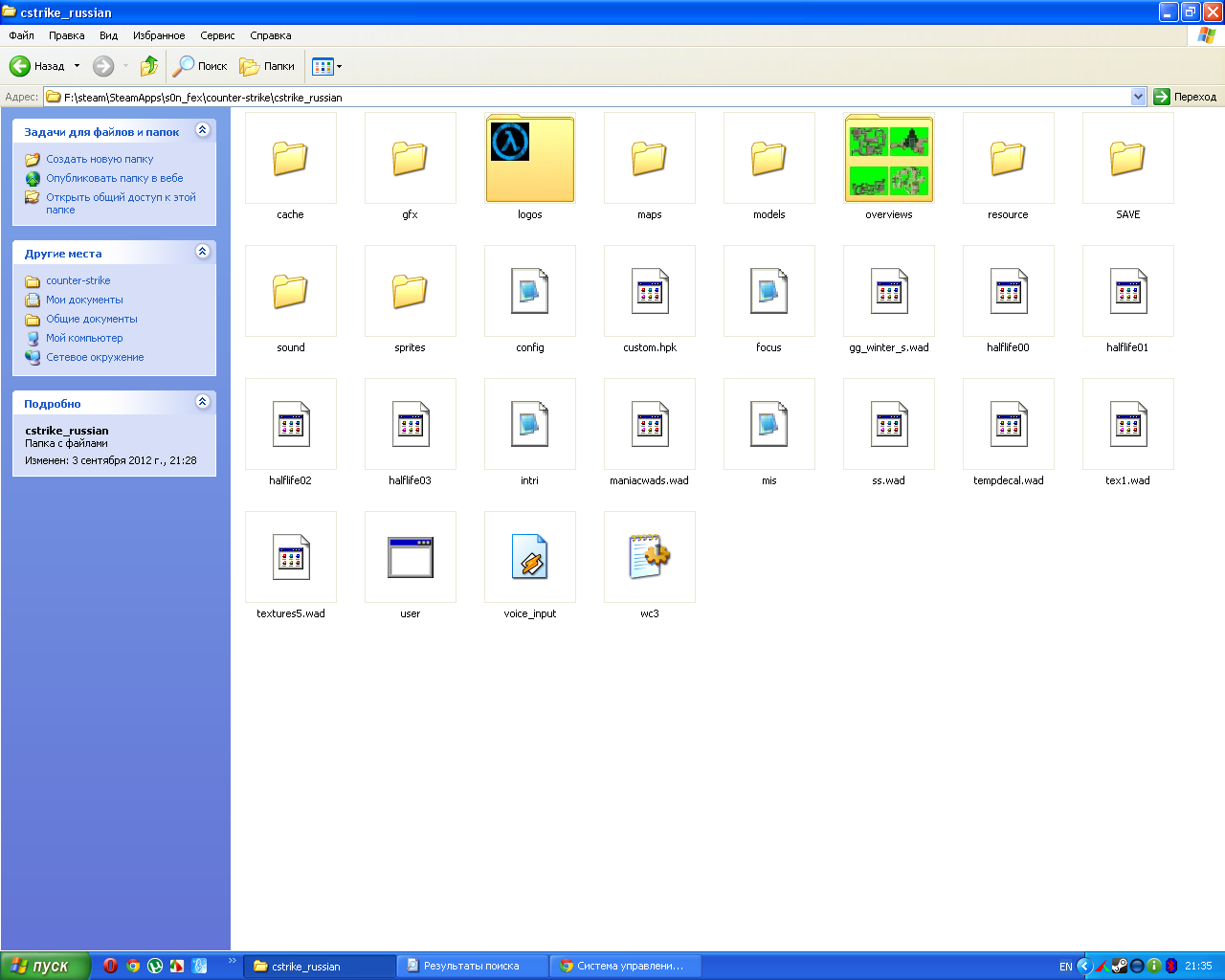Select the logos folder with lambda icon
Viewport: 1225px width, 980px height.
(x=529, y=159)
